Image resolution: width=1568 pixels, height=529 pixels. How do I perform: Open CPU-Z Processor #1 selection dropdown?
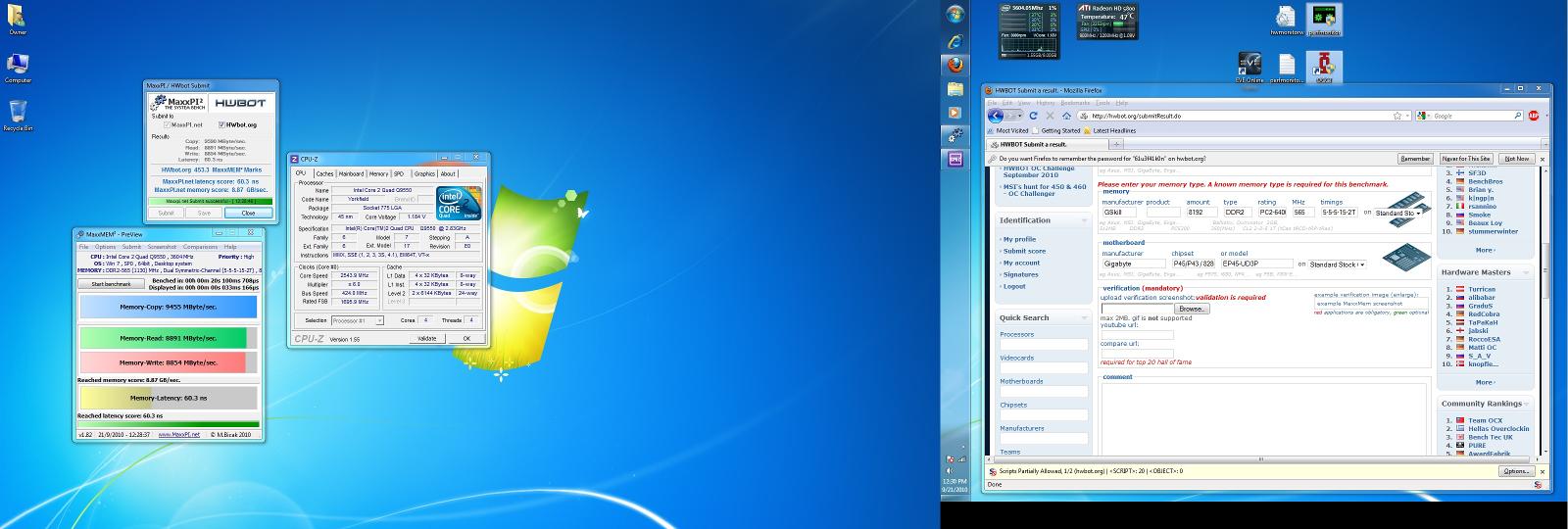tap(358, 320)
